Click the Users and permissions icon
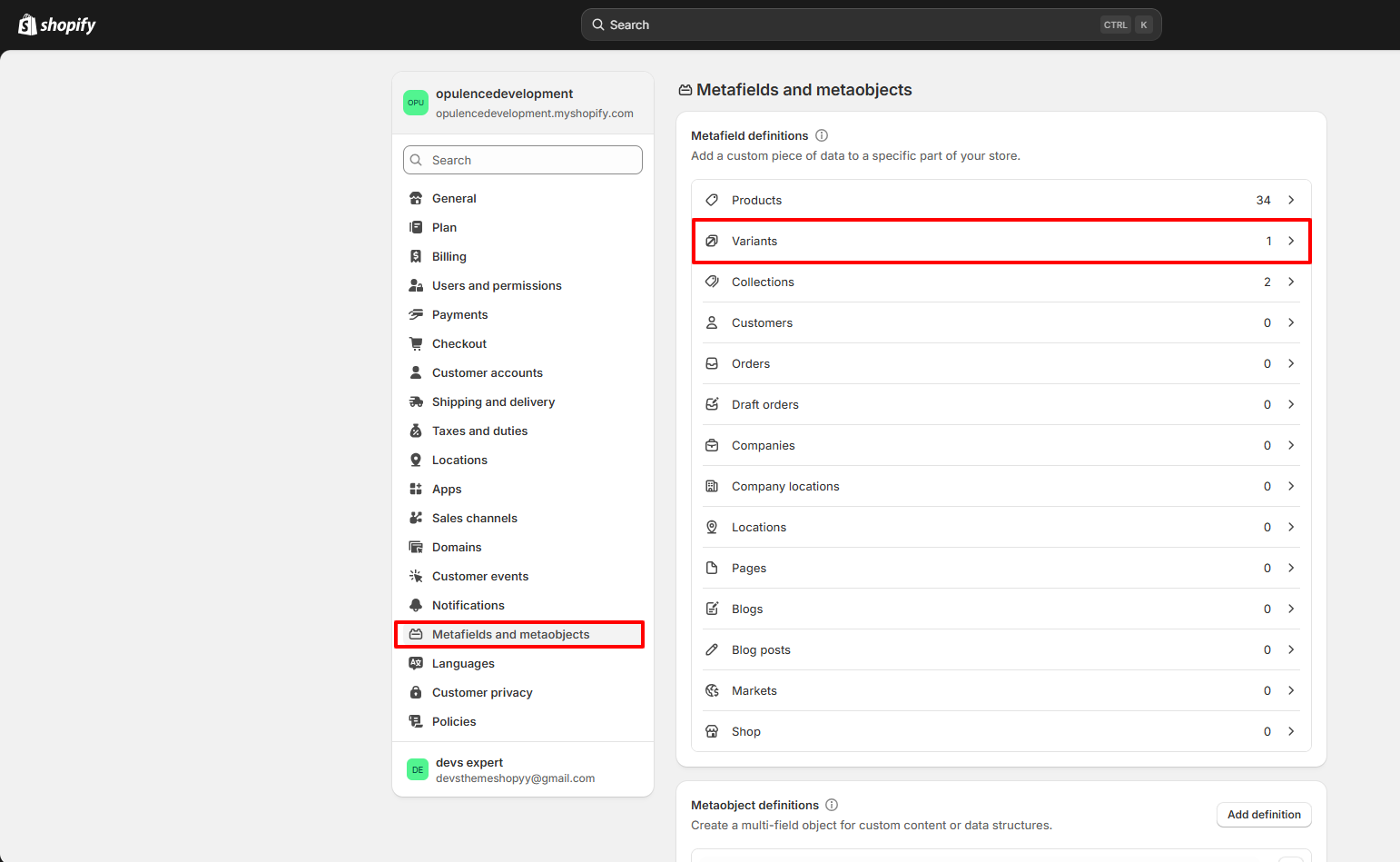Image resolution: width=1400 pixels, height=862 pixels. 416,285
